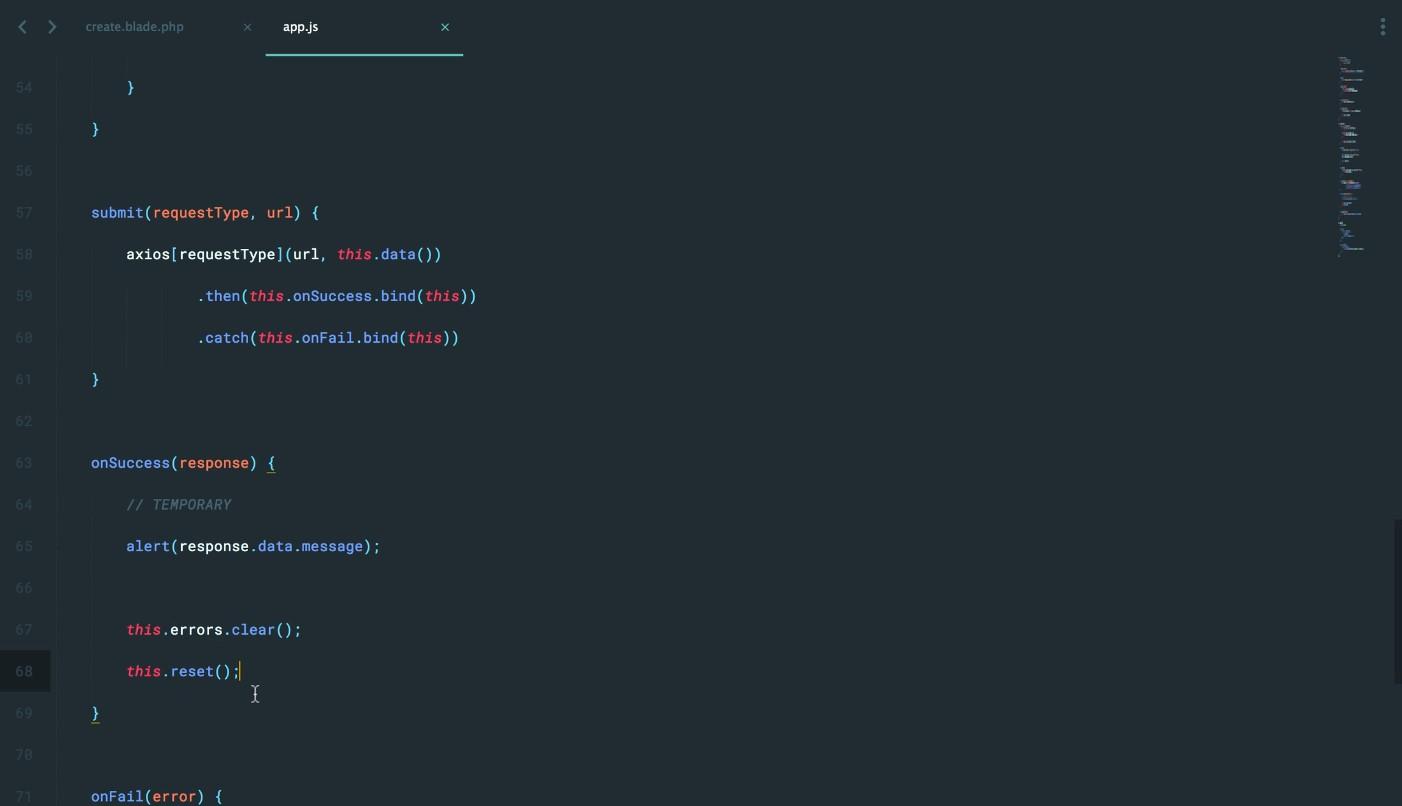Screen dimensions: 1402x806
Task: Close the app.js tab
Action: [x=445, y=27]
